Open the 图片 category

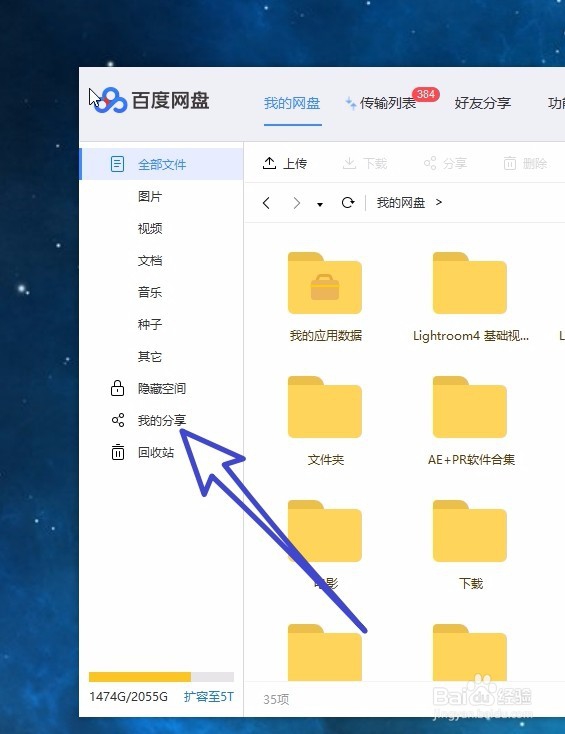(x=150, y=197)
